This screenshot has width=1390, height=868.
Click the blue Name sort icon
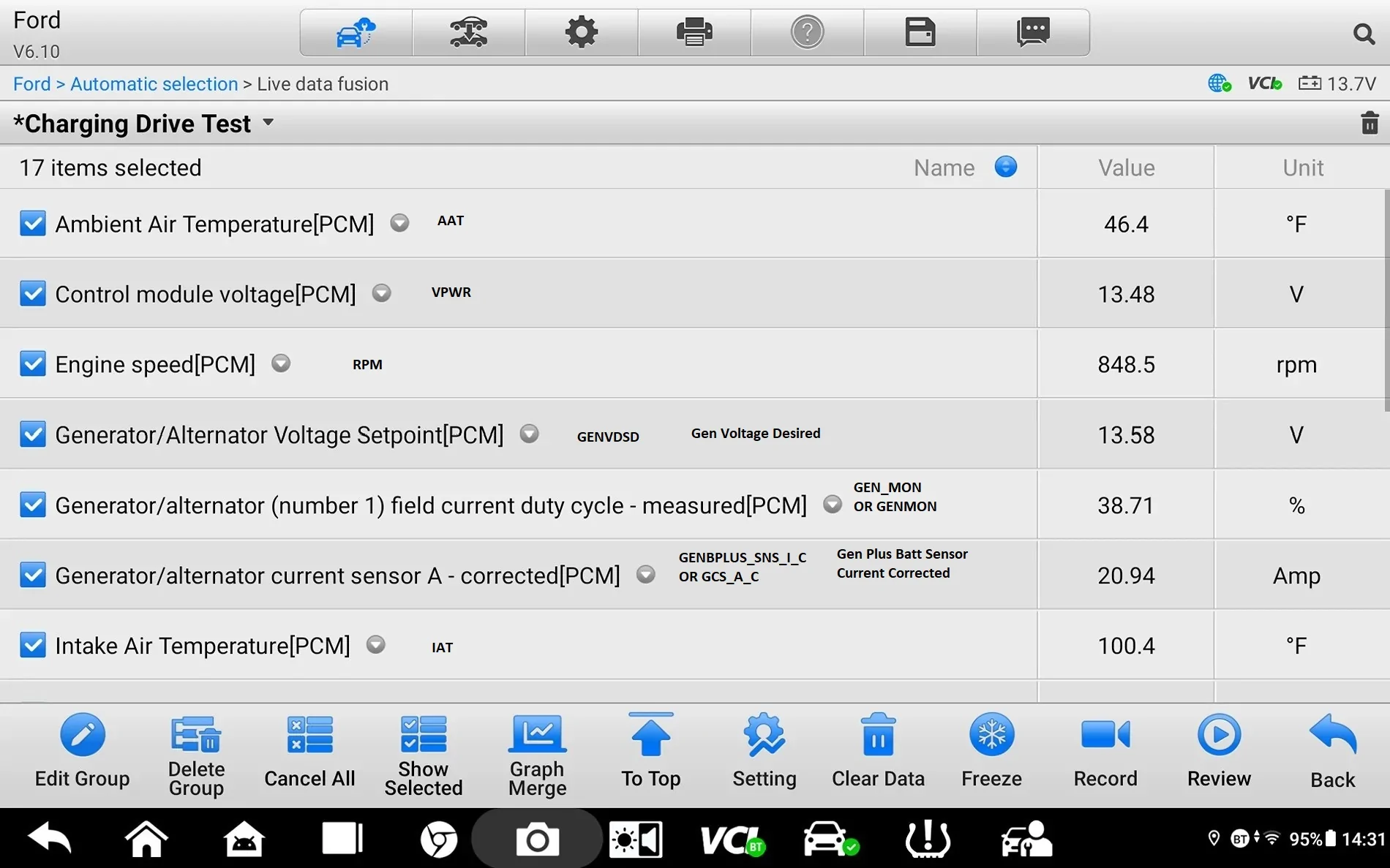coord(1006,167)
